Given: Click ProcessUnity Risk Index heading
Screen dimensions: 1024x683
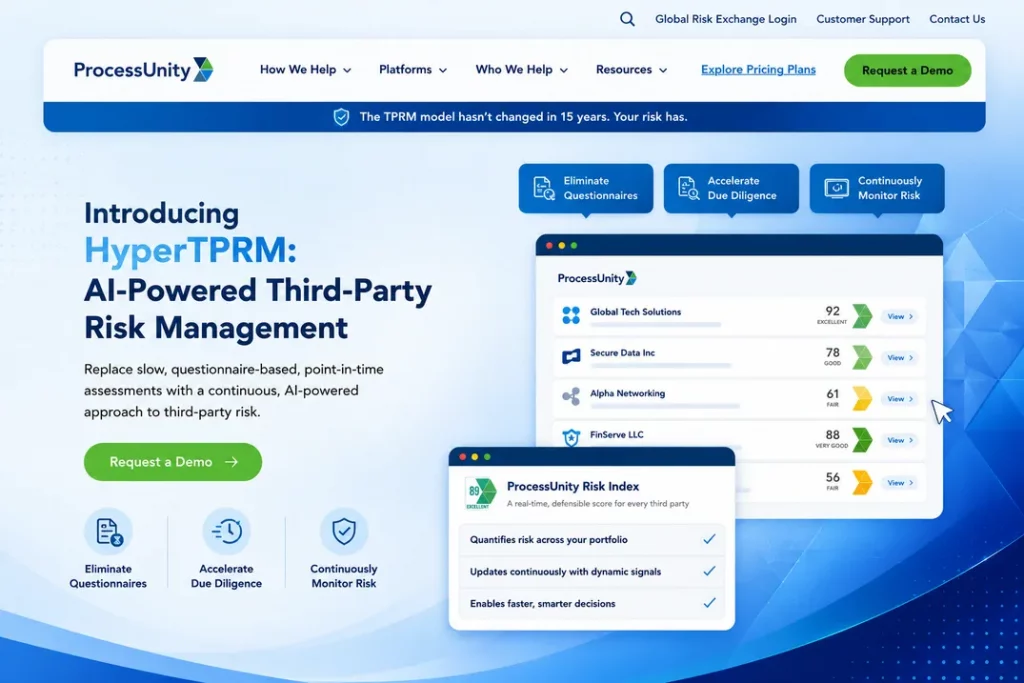Looking at the screenshot, I should click(x=573, y=486).
